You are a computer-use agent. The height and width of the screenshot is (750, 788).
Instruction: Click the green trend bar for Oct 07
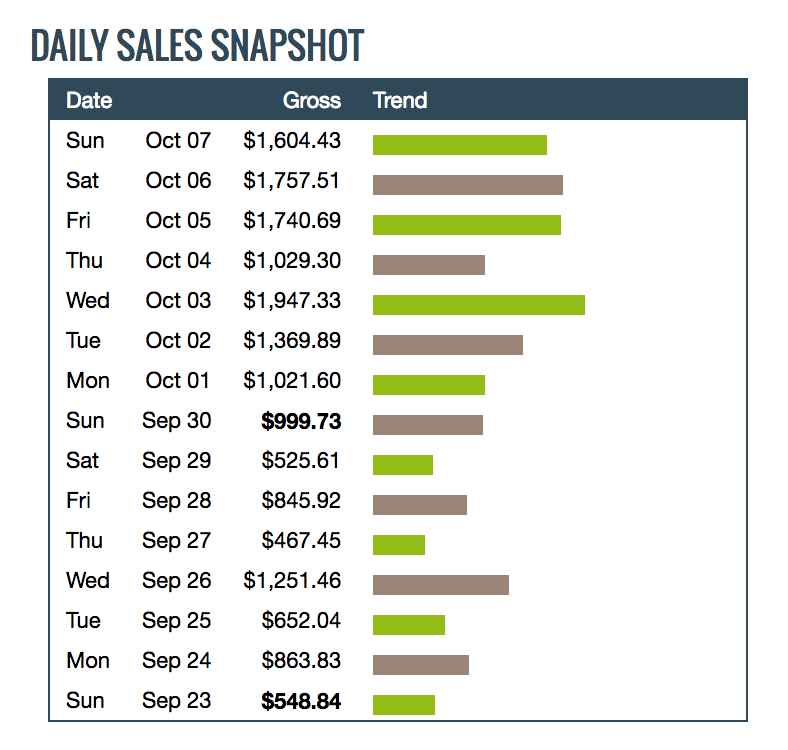click(459, 145)
